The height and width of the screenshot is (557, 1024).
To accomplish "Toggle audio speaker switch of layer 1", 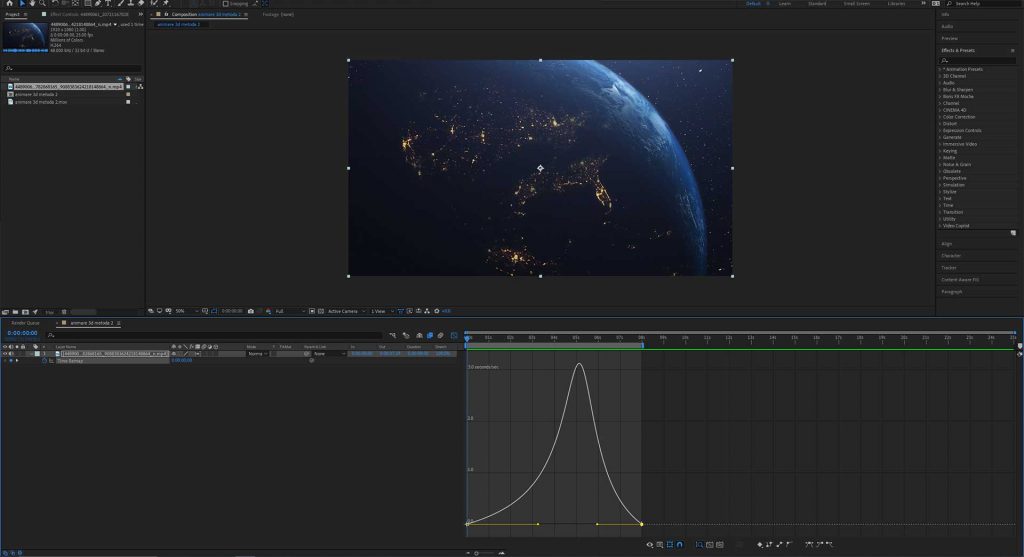I will coord(11,354).
